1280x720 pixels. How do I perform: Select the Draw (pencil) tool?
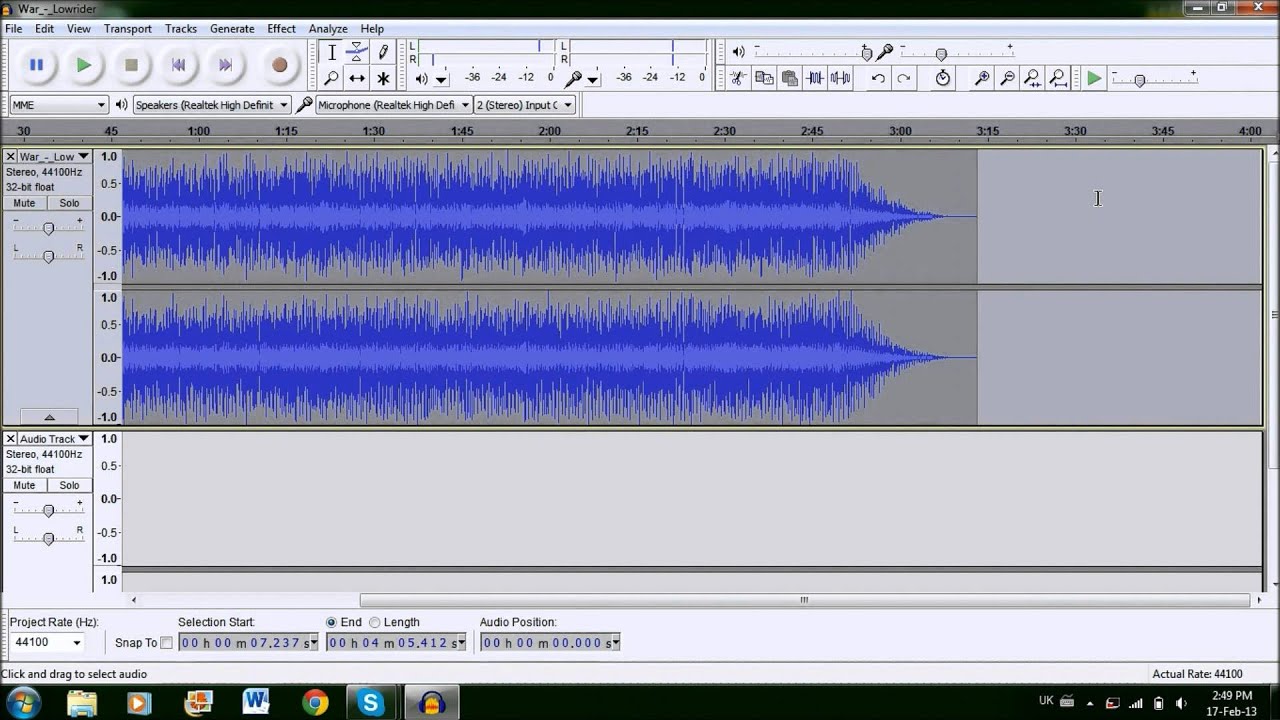(x=382, y=53)
